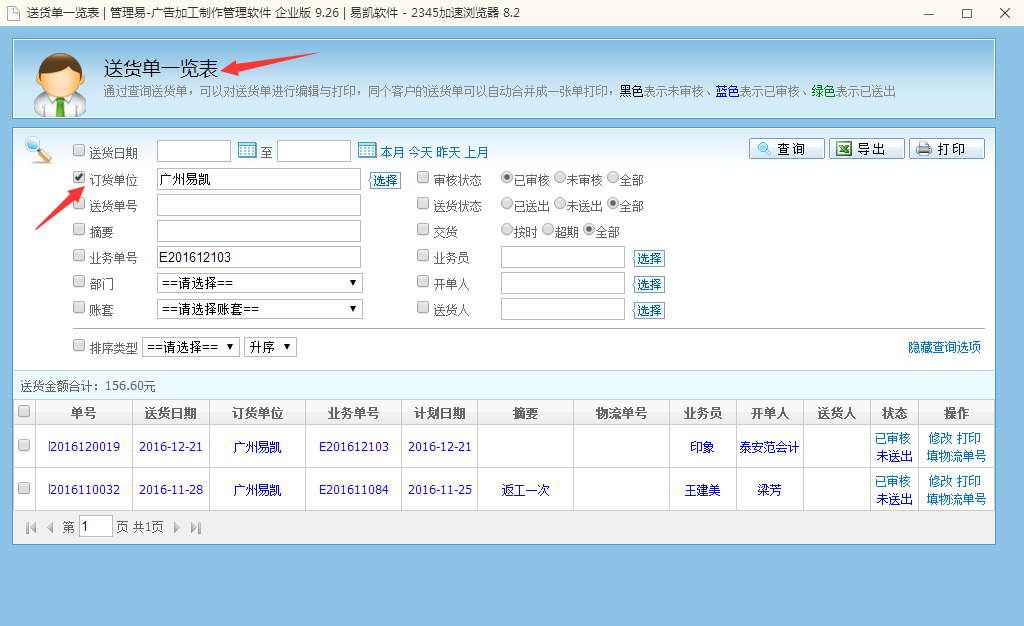Open the 账套 selection dropdown

(x=260, y=309)
